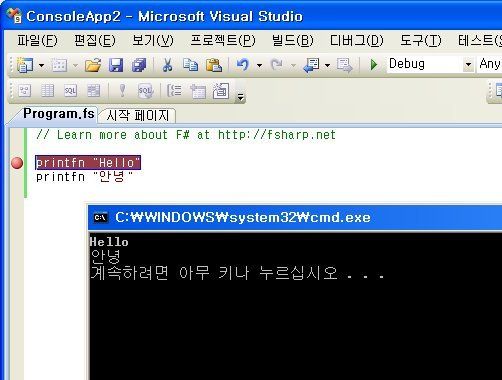
Task: Click the Show Criteria grid pane icon
Action: (x=47, y=90)
